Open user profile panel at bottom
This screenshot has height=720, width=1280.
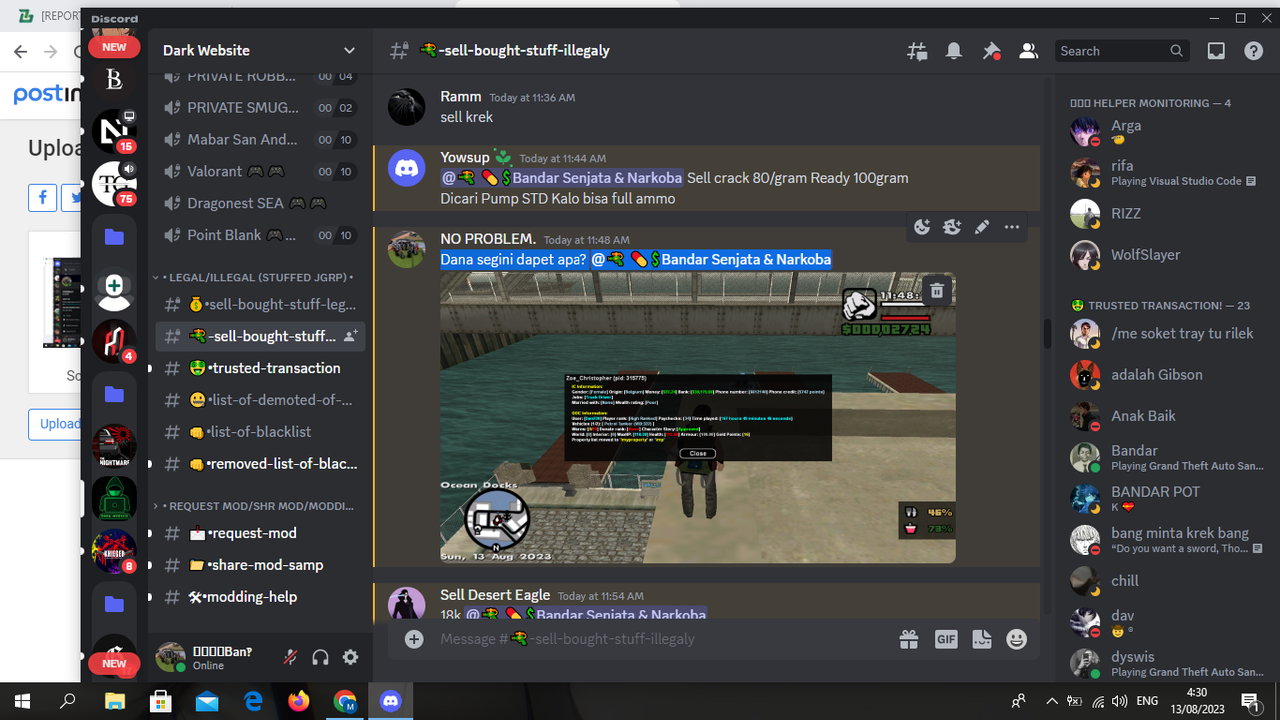tap(211, 657)
